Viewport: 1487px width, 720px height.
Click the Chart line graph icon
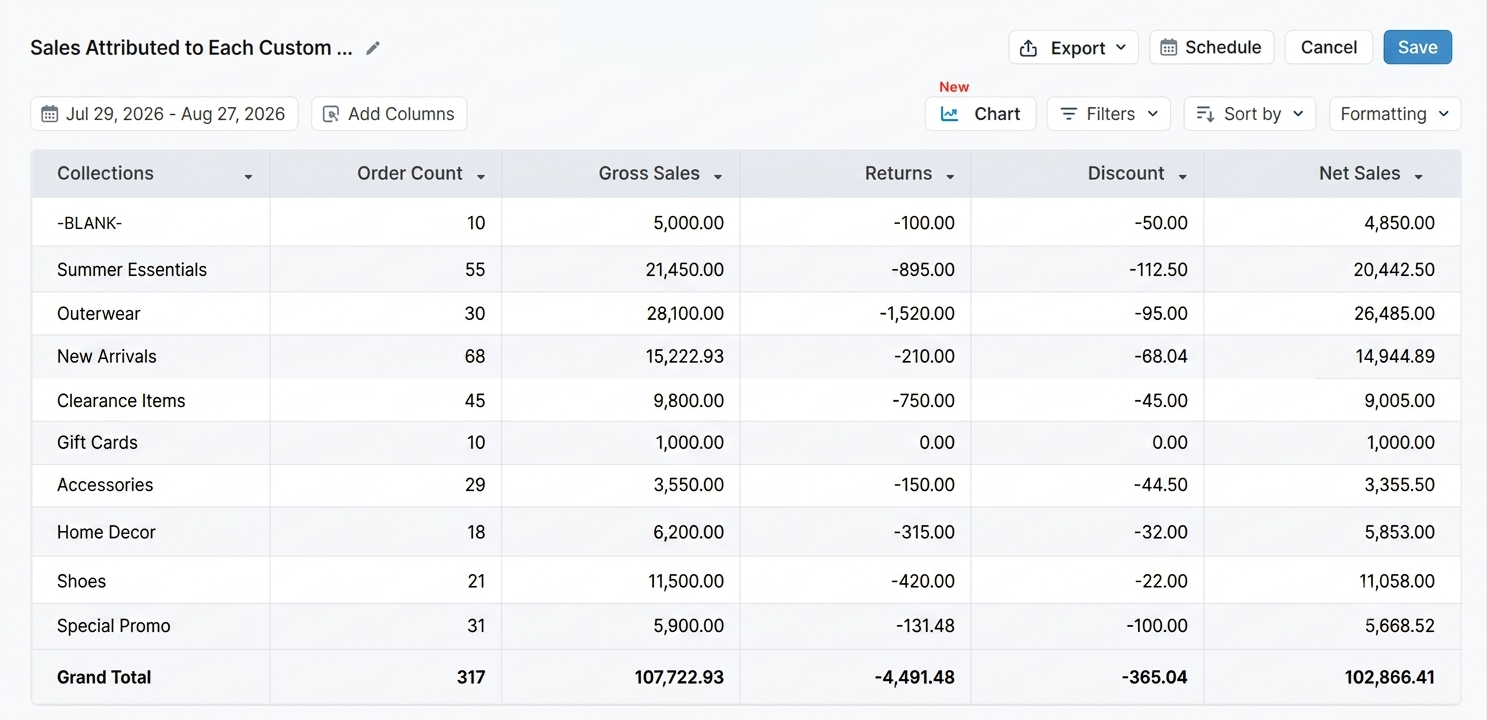pos(950,114)
